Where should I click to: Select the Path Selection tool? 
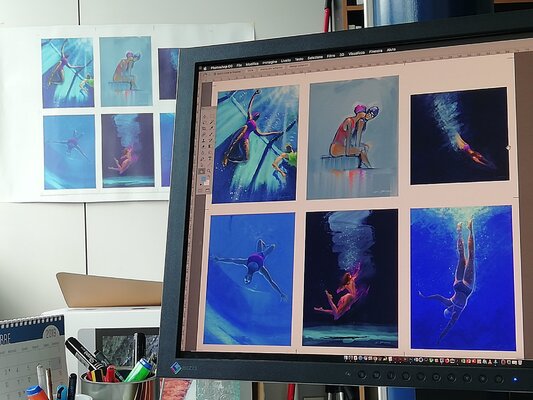click(202, 165)
